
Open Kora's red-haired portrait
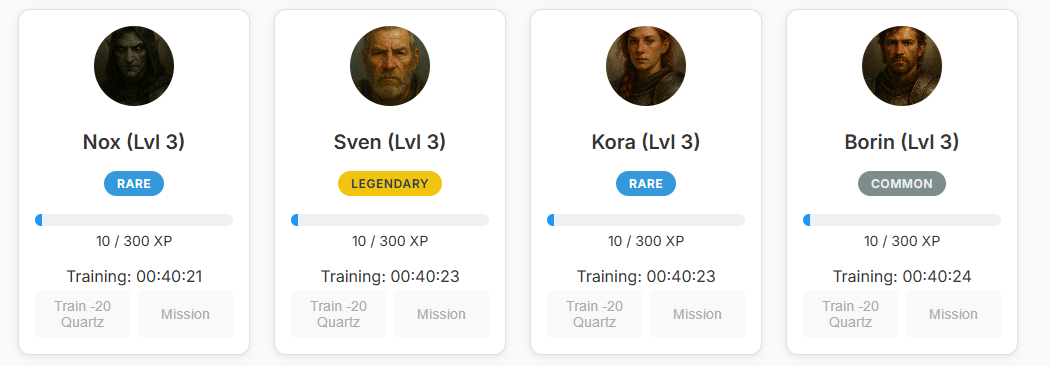tap(646, 66)
